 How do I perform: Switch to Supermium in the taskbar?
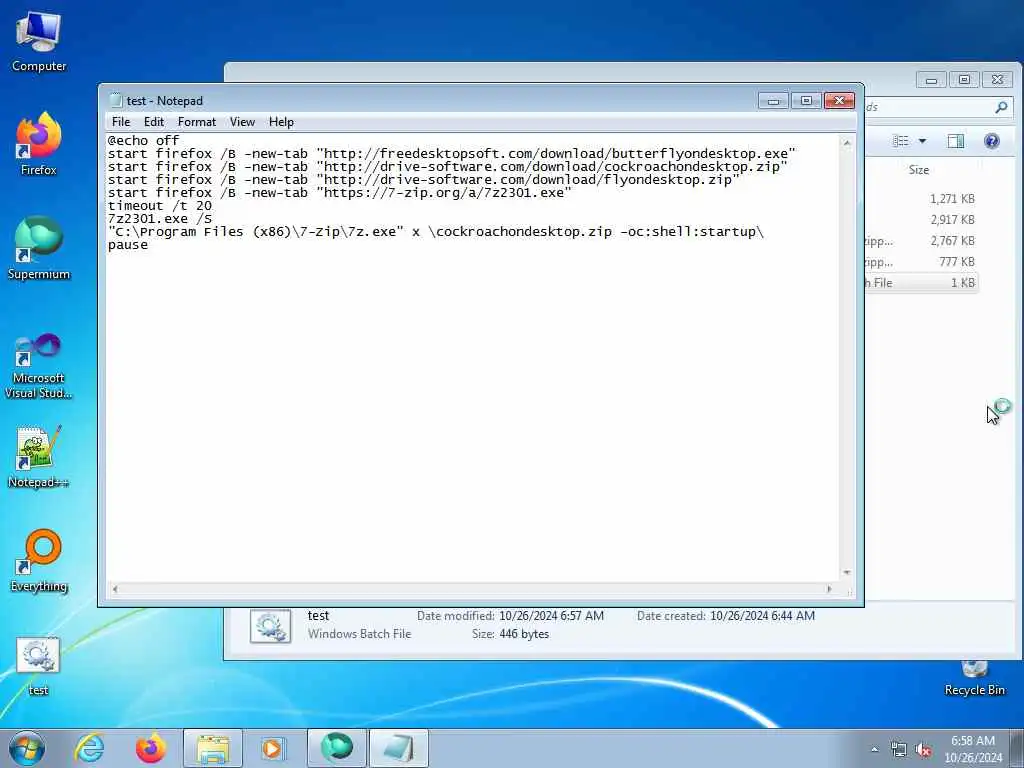(336, 748)
